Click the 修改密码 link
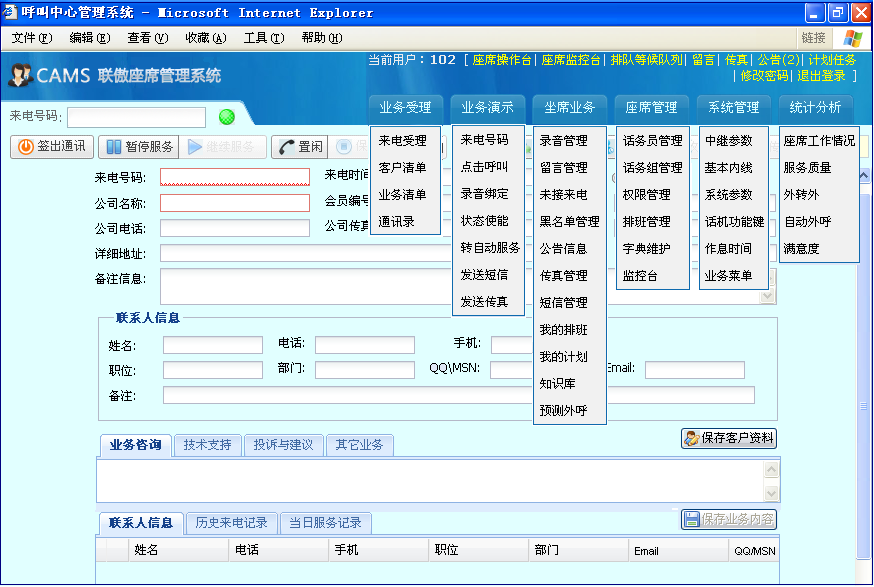 (765, 76)
